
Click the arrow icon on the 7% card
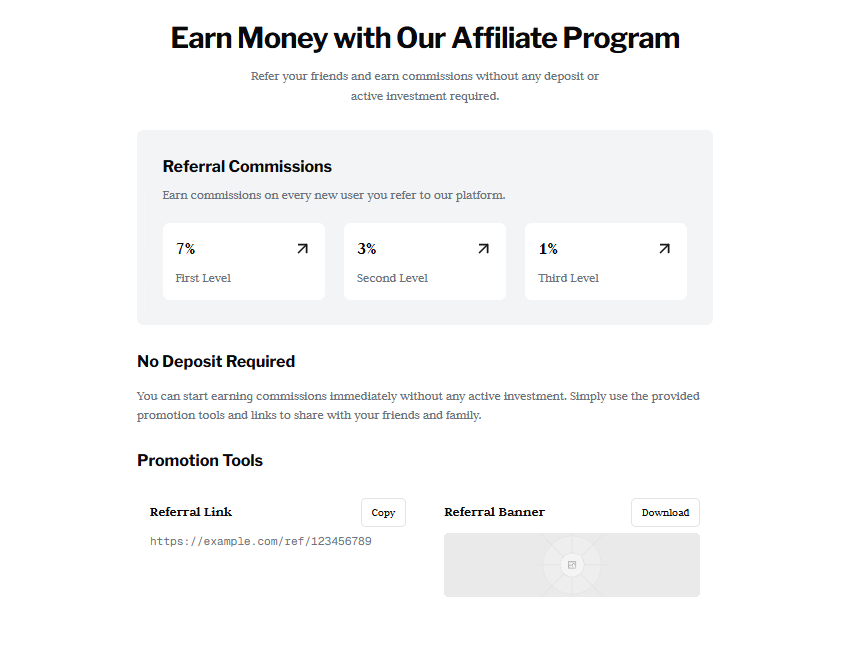point(303,249)
